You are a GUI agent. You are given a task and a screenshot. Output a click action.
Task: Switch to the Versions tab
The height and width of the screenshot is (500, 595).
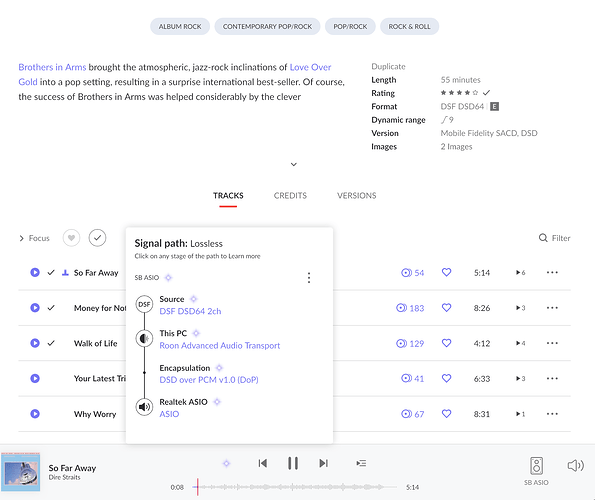[x=357, y=195]
